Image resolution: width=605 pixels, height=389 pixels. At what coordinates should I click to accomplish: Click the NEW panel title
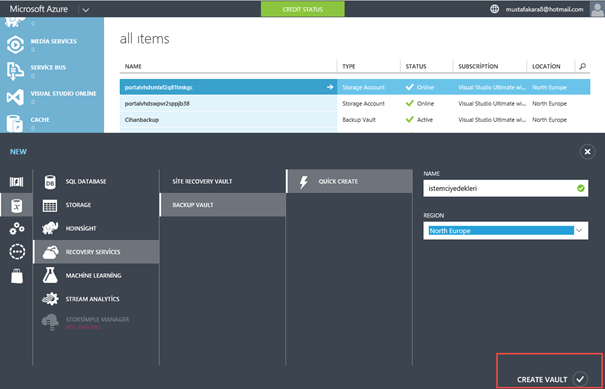(x=18, y=152)
